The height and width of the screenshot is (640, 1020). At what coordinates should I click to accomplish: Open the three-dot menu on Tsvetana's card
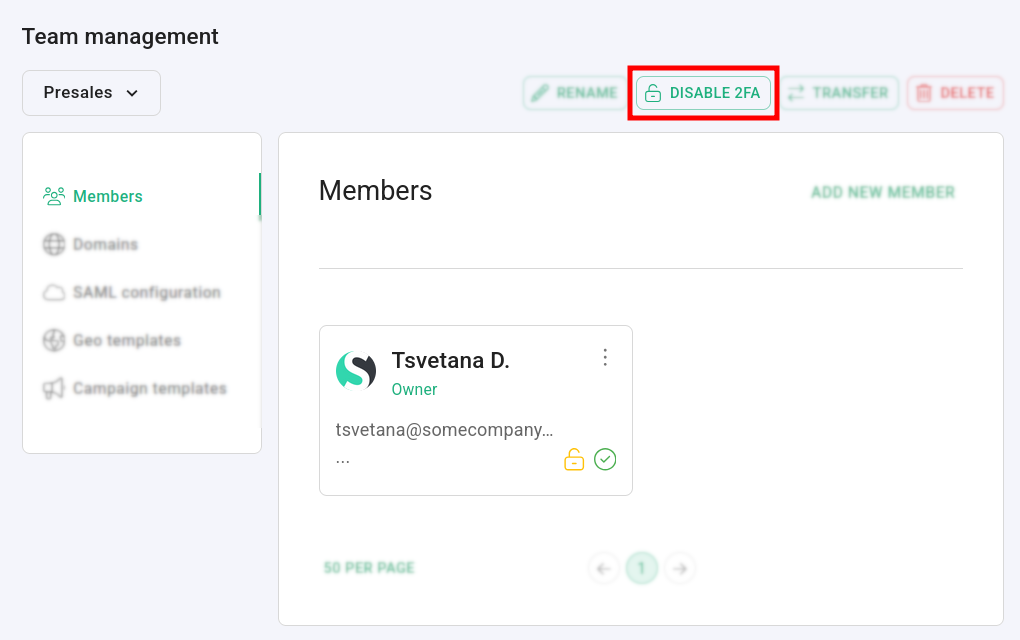point(605,357)
